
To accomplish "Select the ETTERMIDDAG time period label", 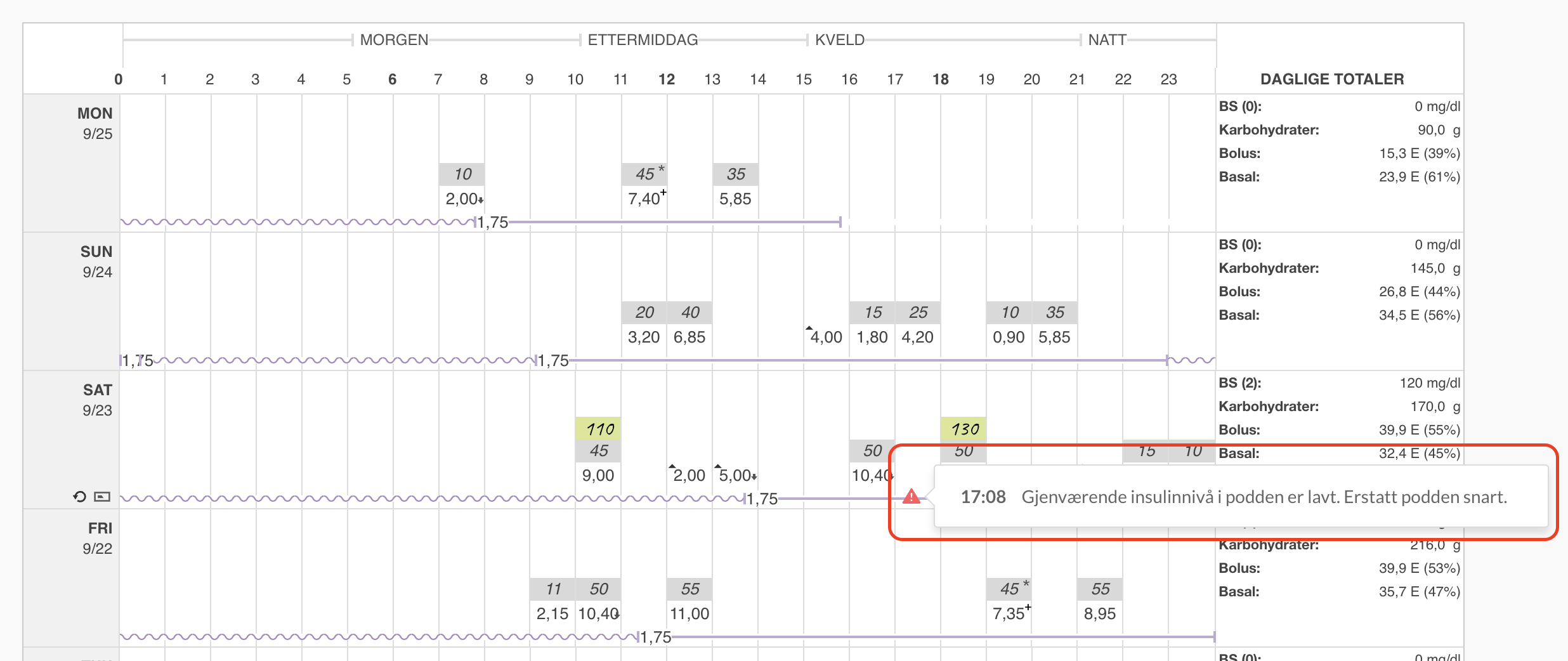I will coord(643,40).
